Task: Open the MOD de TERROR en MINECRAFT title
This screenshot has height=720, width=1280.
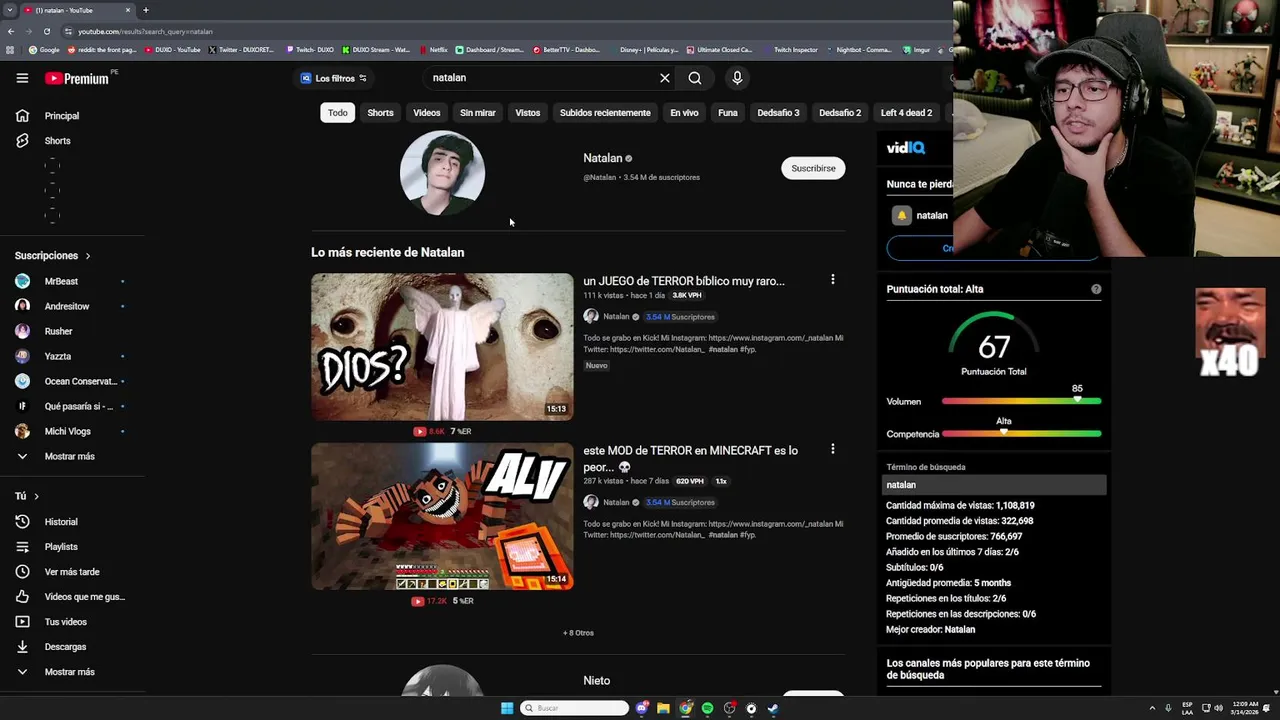Action: tap(691, 459)
